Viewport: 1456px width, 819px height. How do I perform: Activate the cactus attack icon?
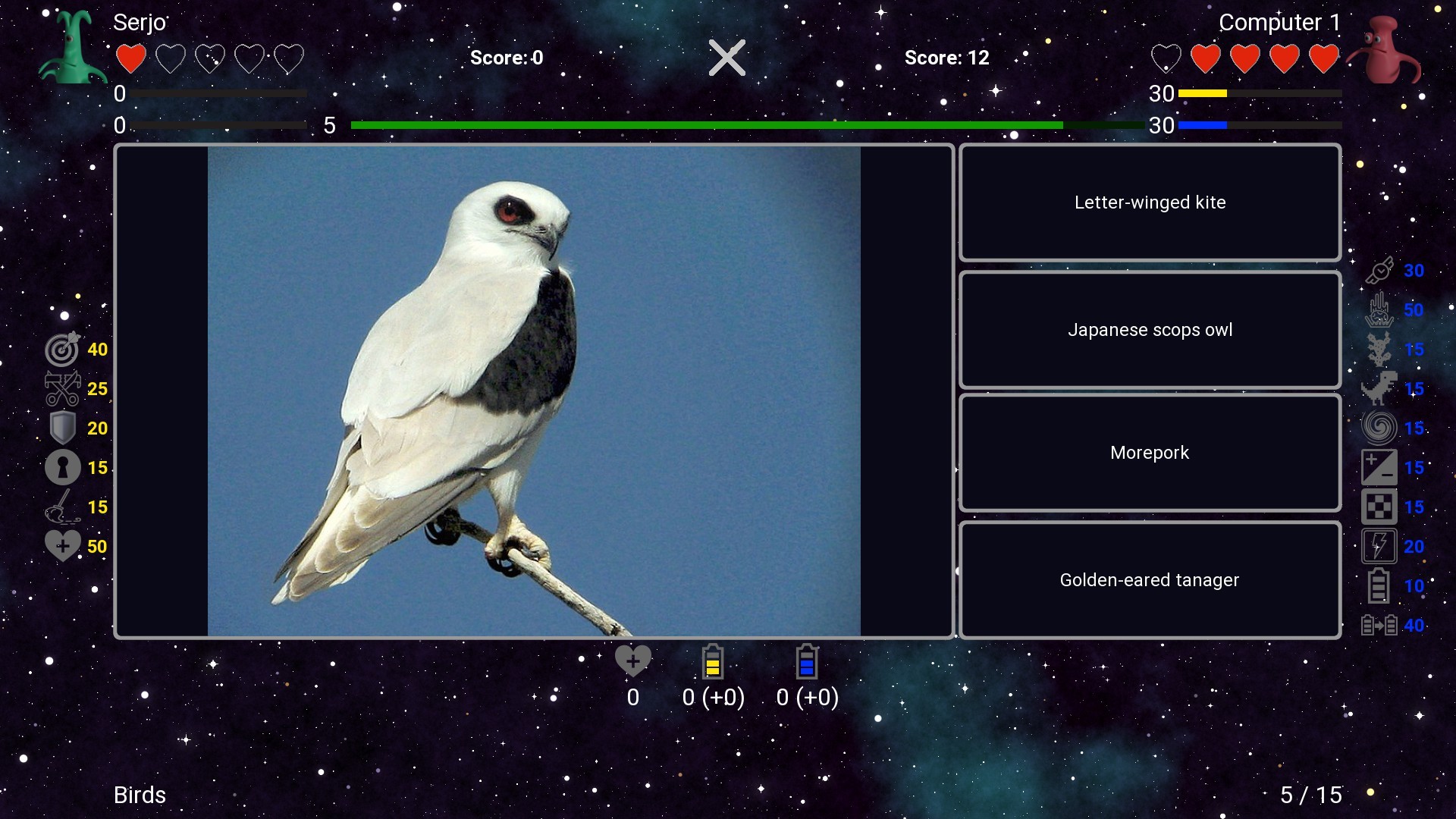click(x=1380, y=350)
